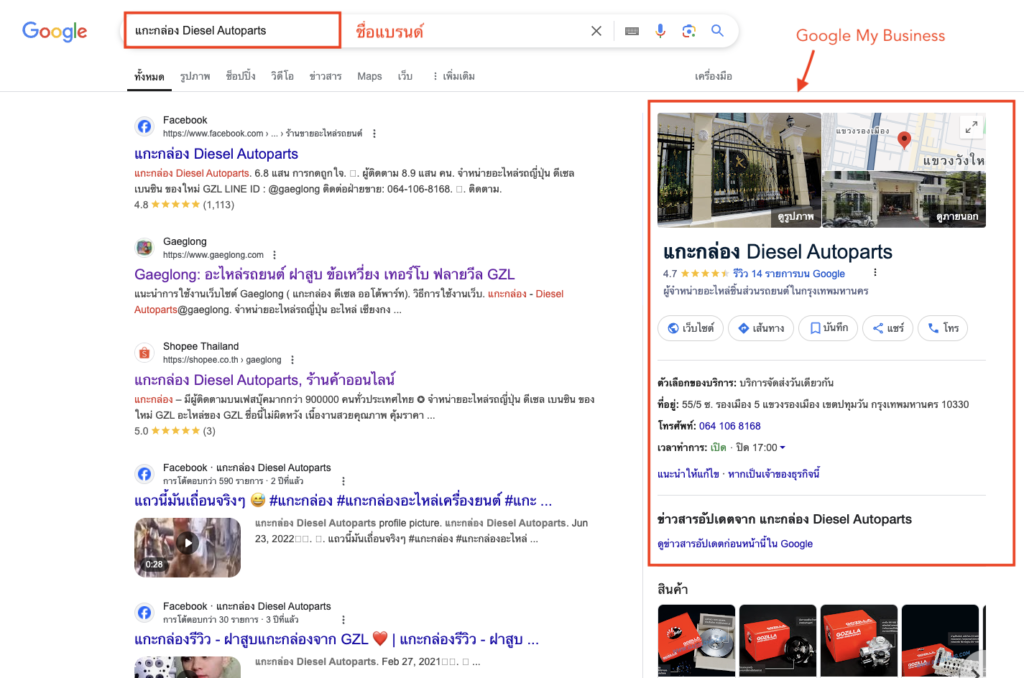The width and height of the screenshot is (1024, 678).
Task: Click the Google logo
Action: click(x=55, y=31)
